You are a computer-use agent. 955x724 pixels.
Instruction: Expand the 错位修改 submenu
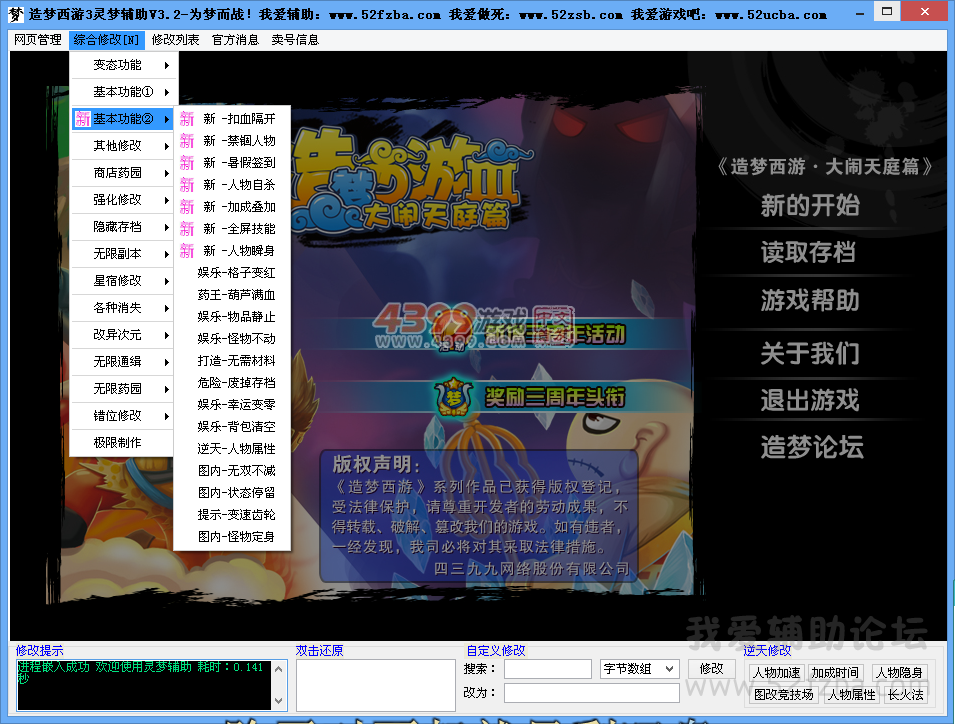tap(124, 416)
